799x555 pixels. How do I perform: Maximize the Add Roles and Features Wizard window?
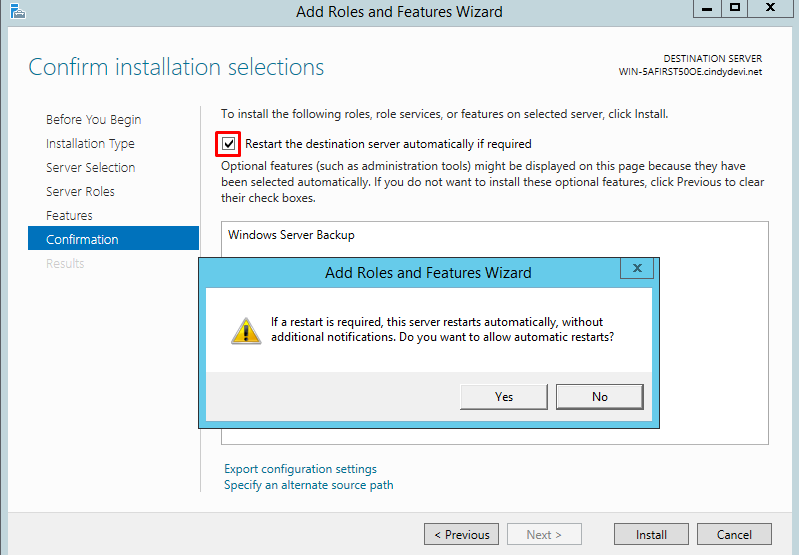click(735, 9)
